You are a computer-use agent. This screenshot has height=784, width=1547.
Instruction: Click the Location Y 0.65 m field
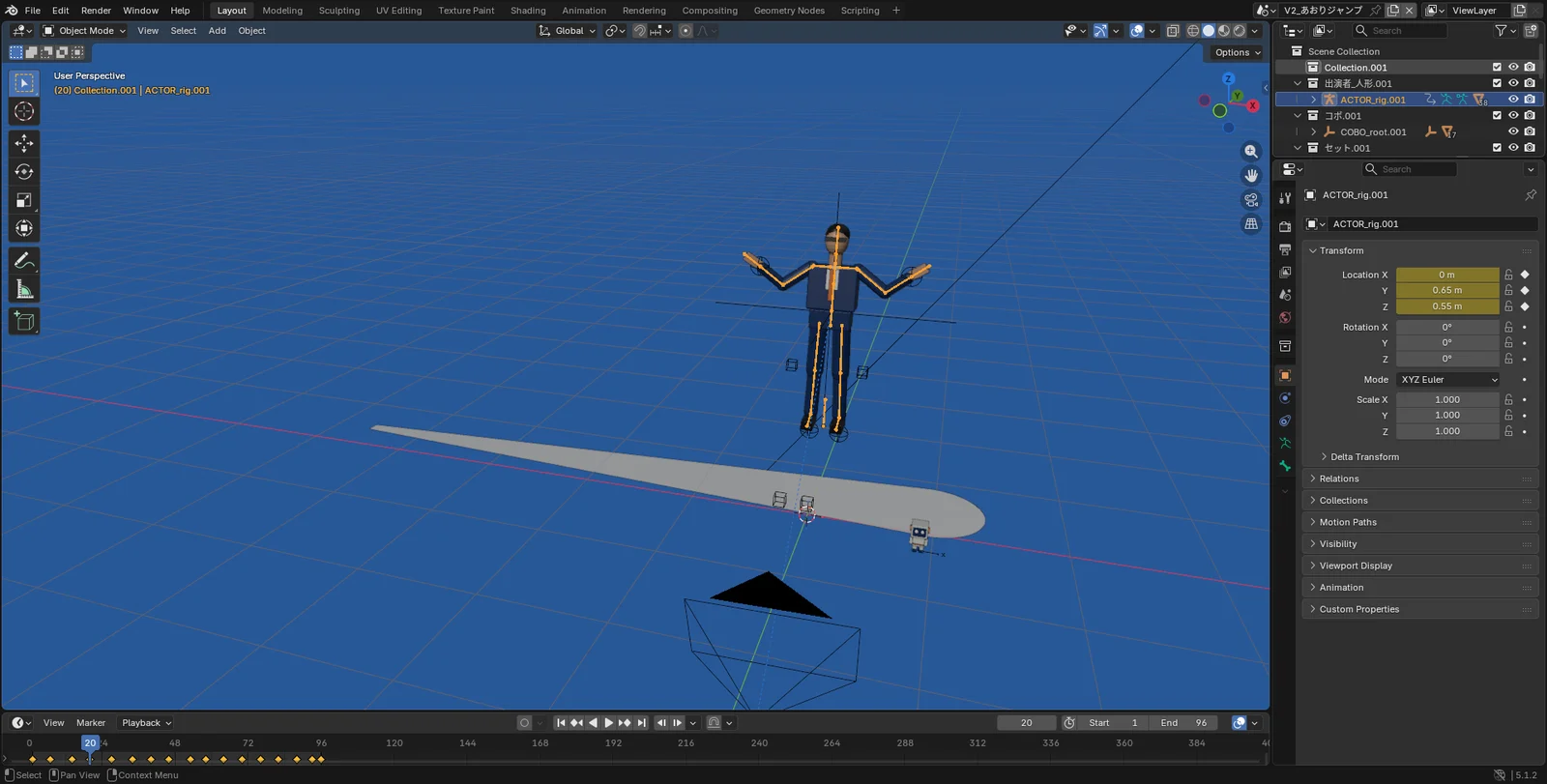(1447, 290)
